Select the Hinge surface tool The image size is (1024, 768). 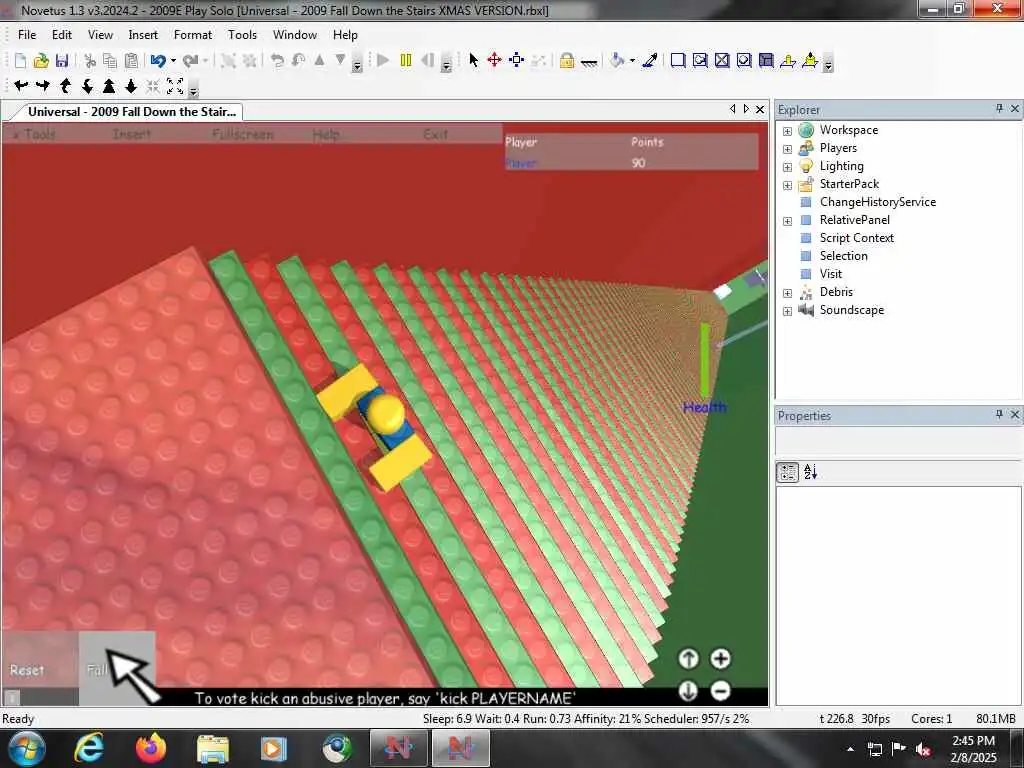[788, 61]
